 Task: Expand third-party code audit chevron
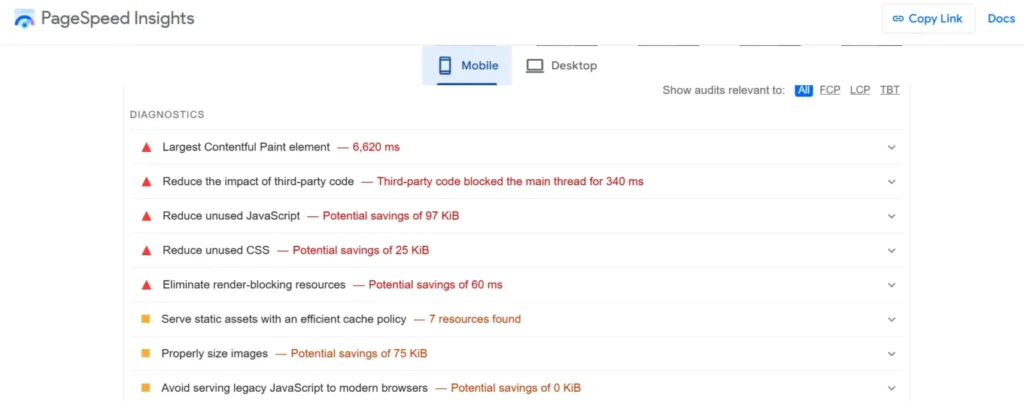[x=891, y=182]
